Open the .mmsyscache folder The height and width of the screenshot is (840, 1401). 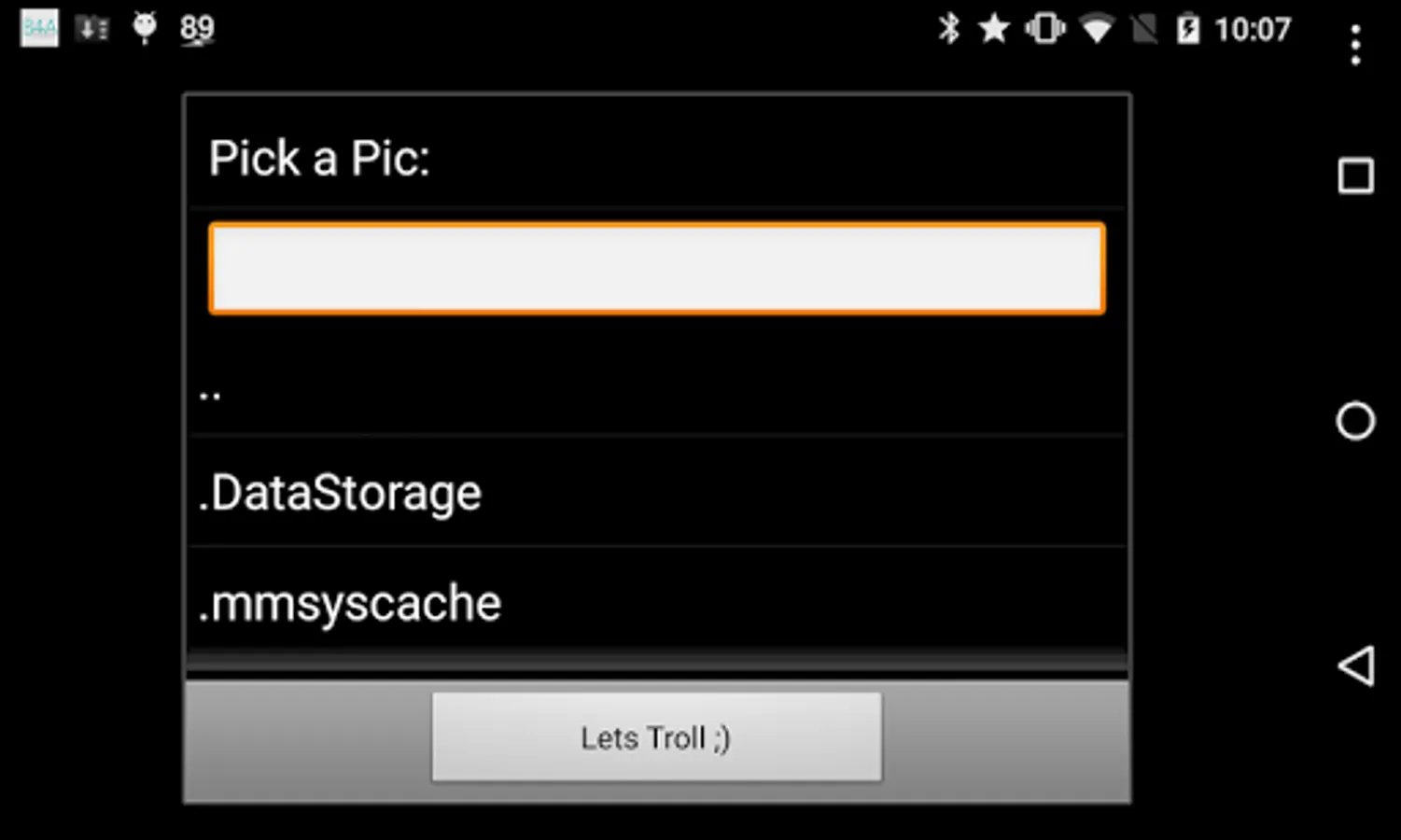(657, 602)
